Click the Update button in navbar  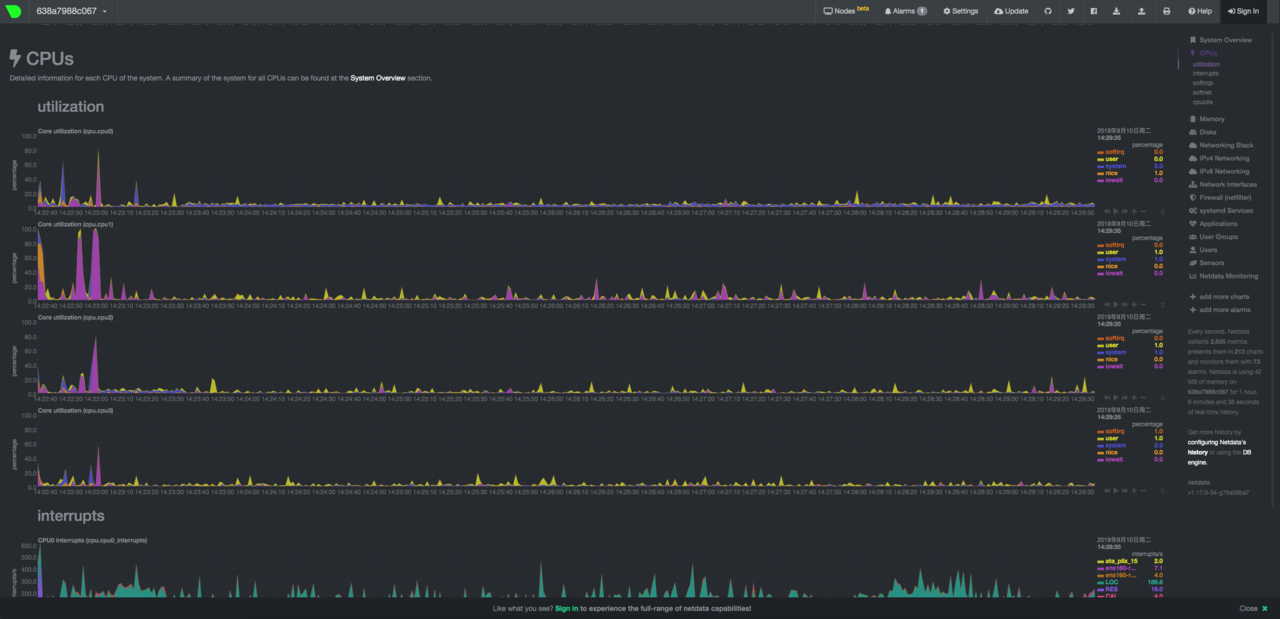coord(1011,11)
